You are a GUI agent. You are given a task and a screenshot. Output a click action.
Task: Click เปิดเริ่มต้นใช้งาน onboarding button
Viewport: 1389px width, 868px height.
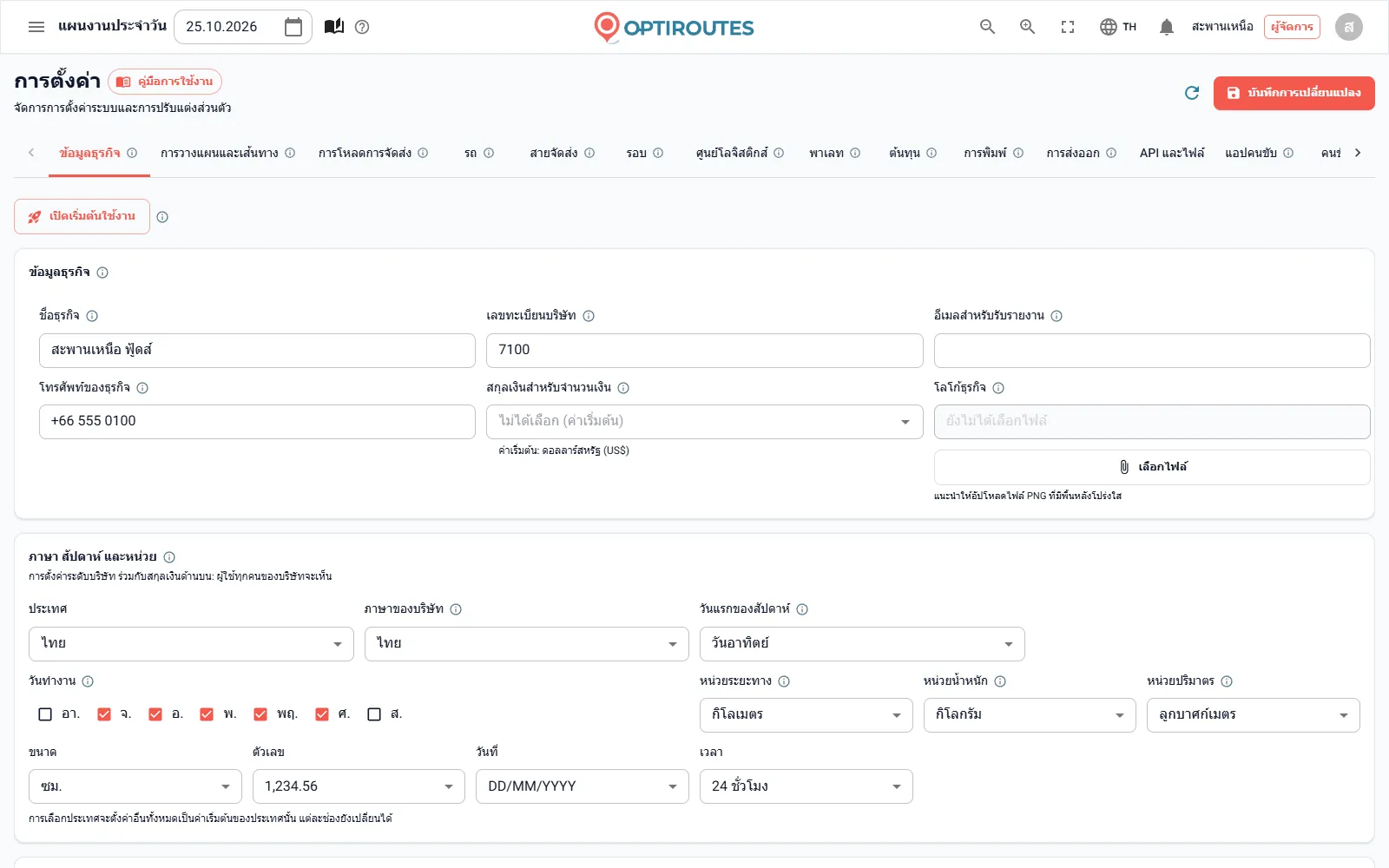82,217
